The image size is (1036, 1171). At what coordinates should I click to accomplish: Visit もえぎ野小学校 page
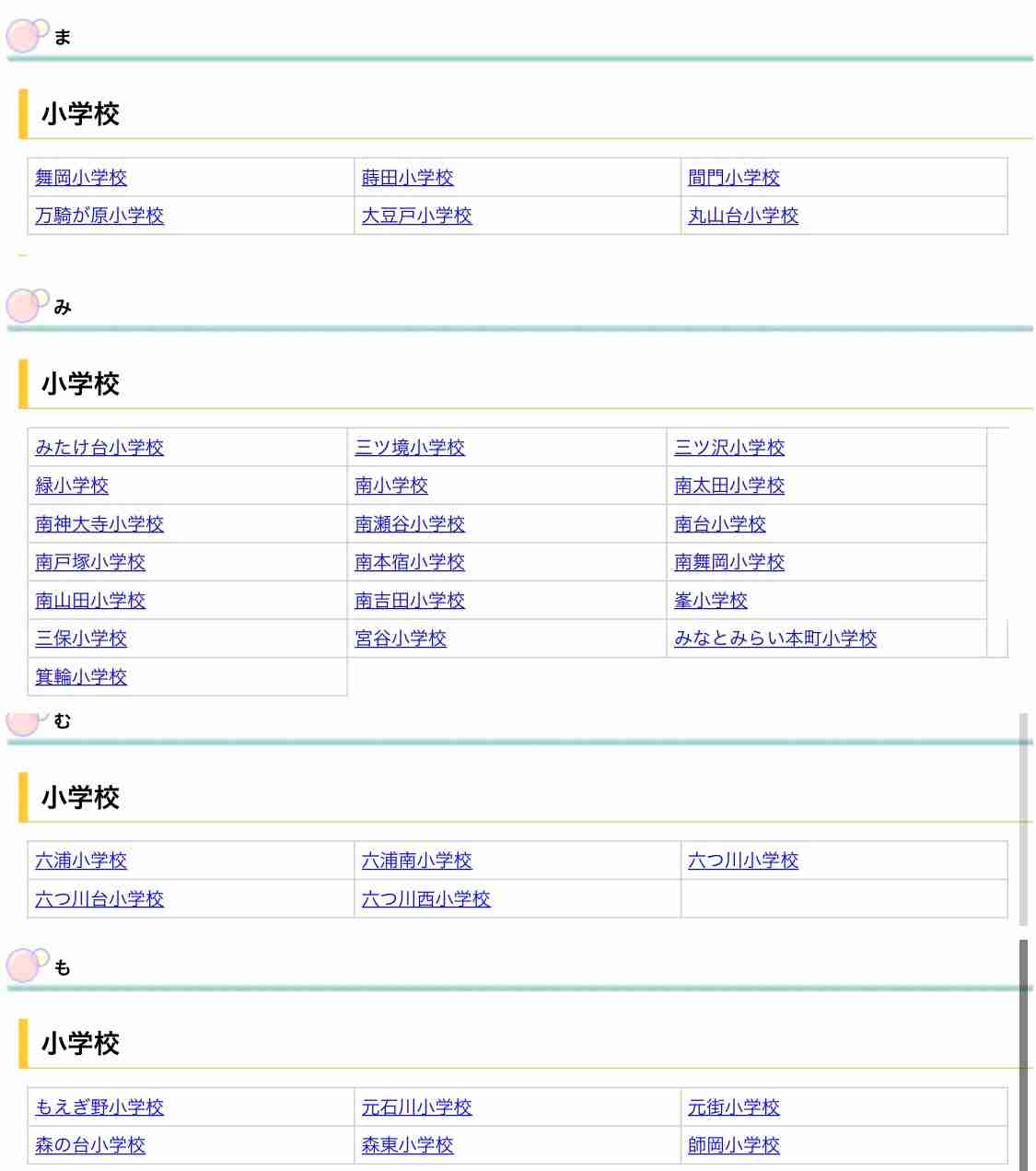[99, 1107]
